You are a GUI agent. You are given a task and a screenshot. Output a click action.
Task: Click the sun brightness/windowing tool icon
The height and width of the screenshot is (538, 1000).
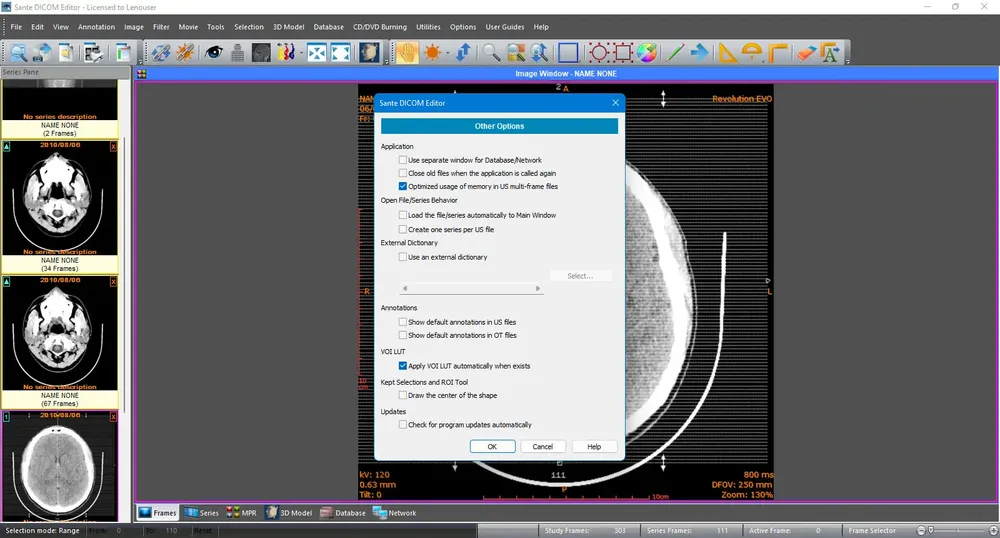click(x=432, y=53)
